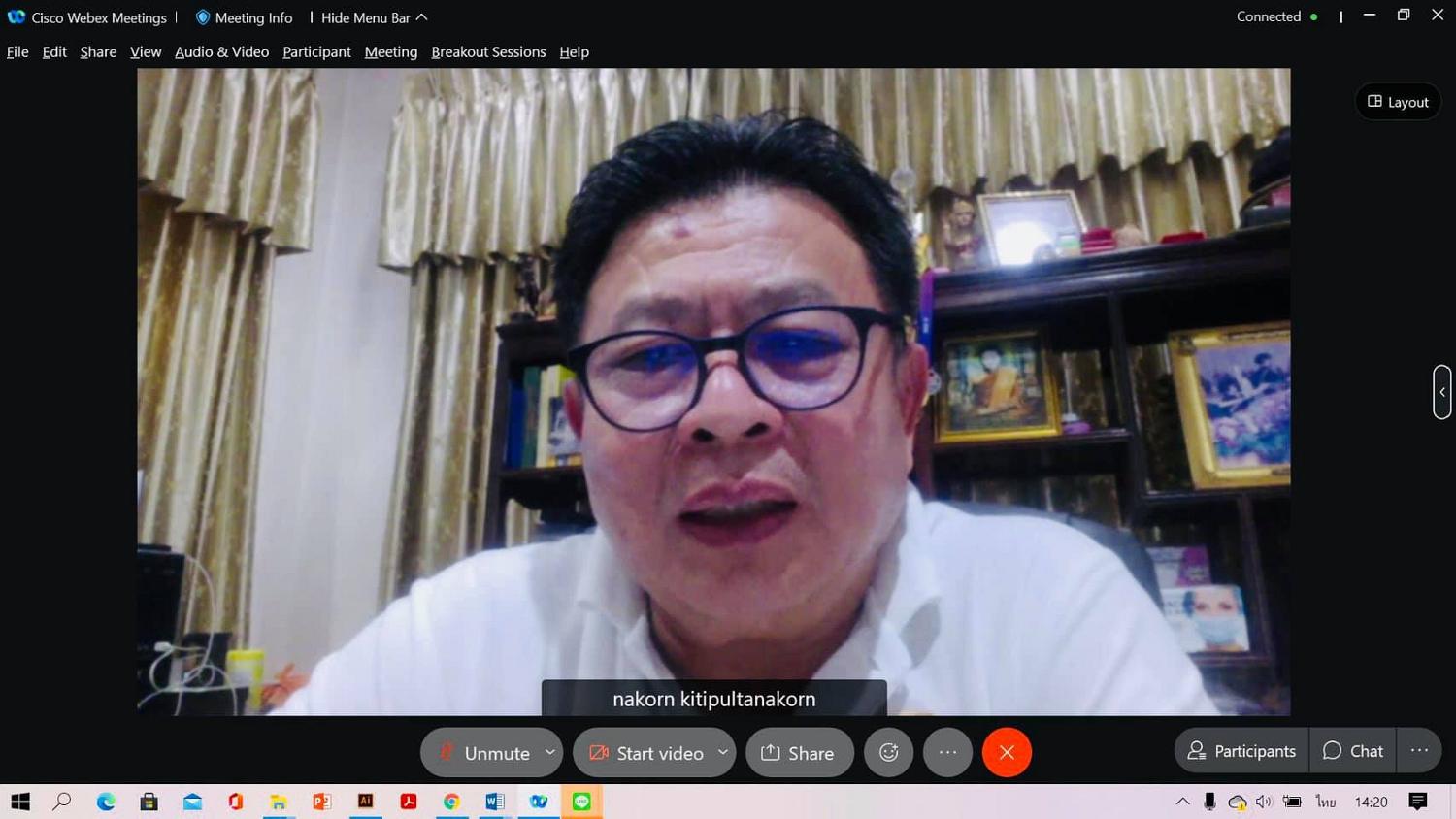Switch to Google Chrome in taskbar
This screenshot has height=819, width=1456.
pyautogui.click(x=451, y=802)
